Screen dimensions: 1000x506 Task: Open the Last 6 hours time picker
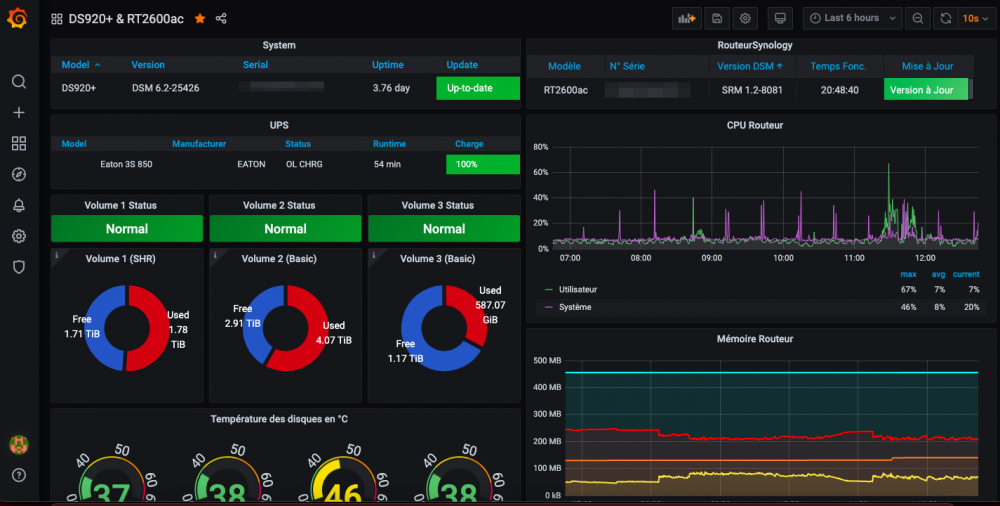click(850, 18)
